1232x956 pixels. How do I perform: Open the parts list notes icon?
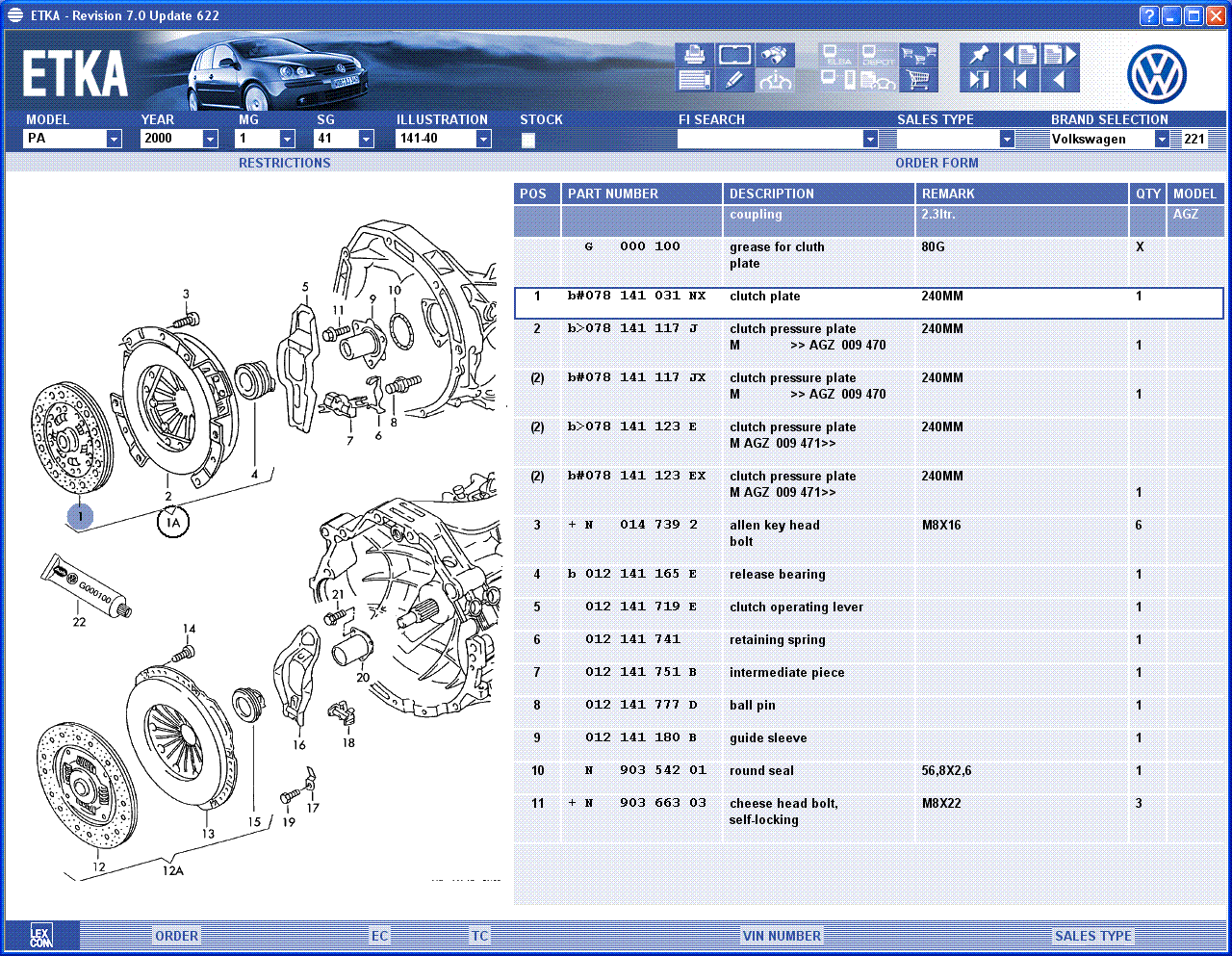(694, 80)
